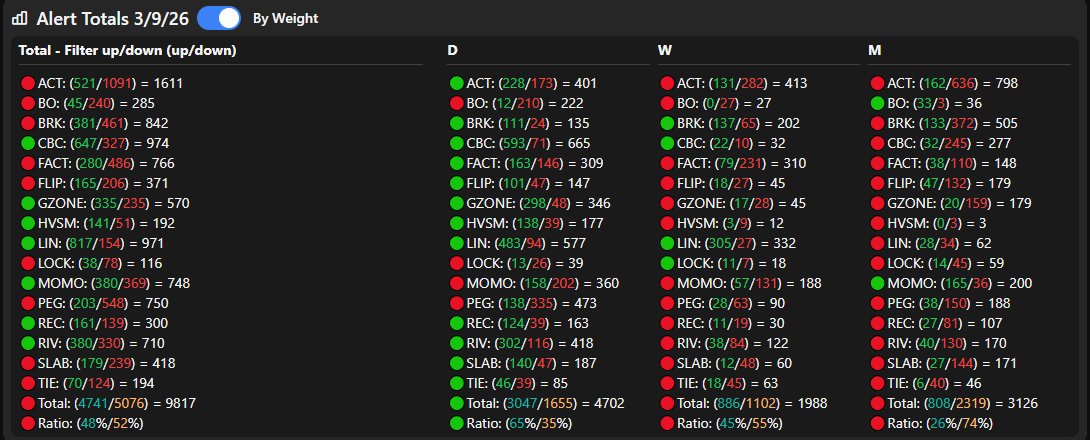Image resolution: width=1090 pixels, height=440 pixels.
Task: Click red dot beside Total = 1988
Action: pos(667,404)
